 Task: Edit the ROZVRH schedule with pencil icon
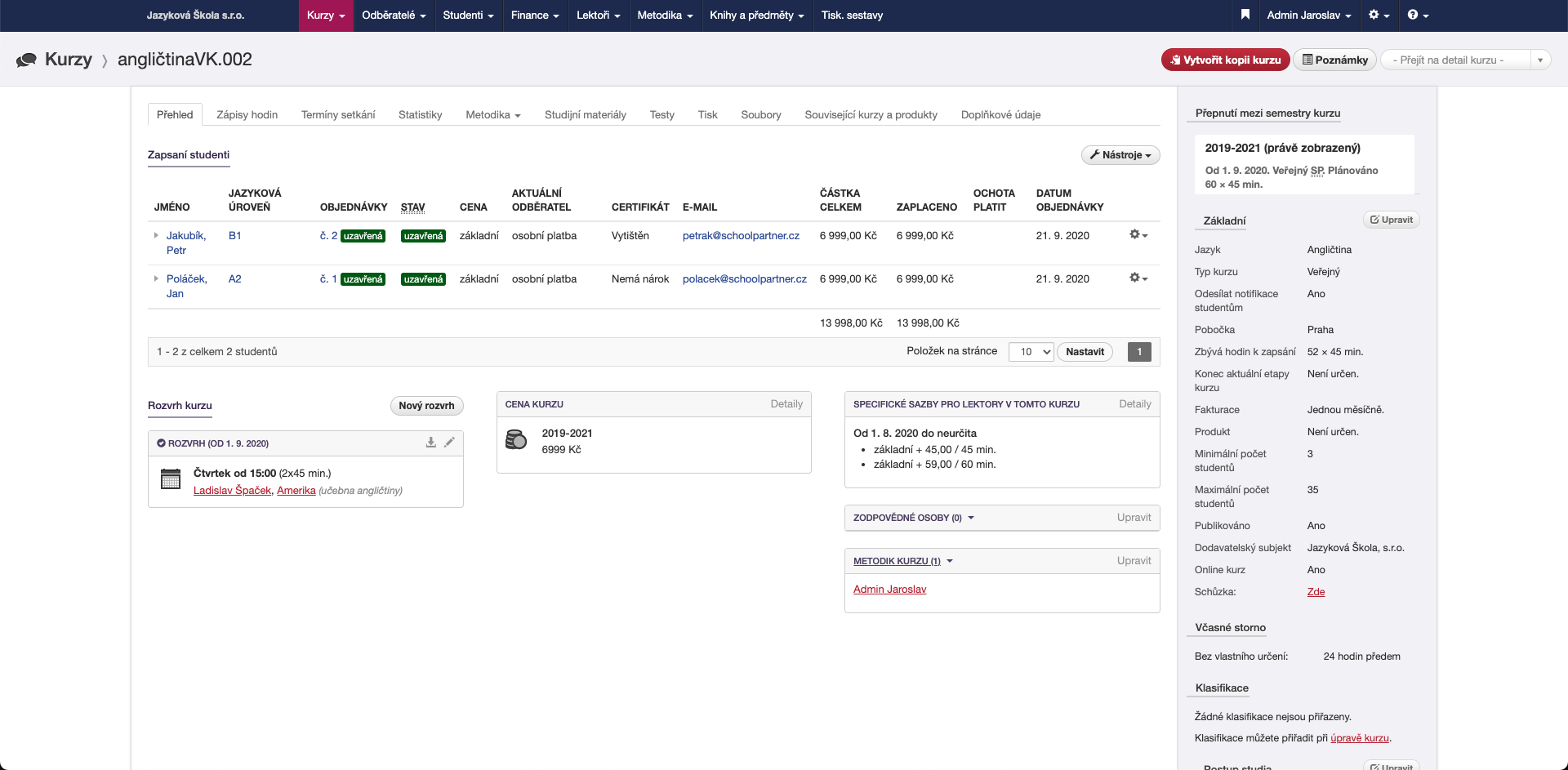coord(449,443)
